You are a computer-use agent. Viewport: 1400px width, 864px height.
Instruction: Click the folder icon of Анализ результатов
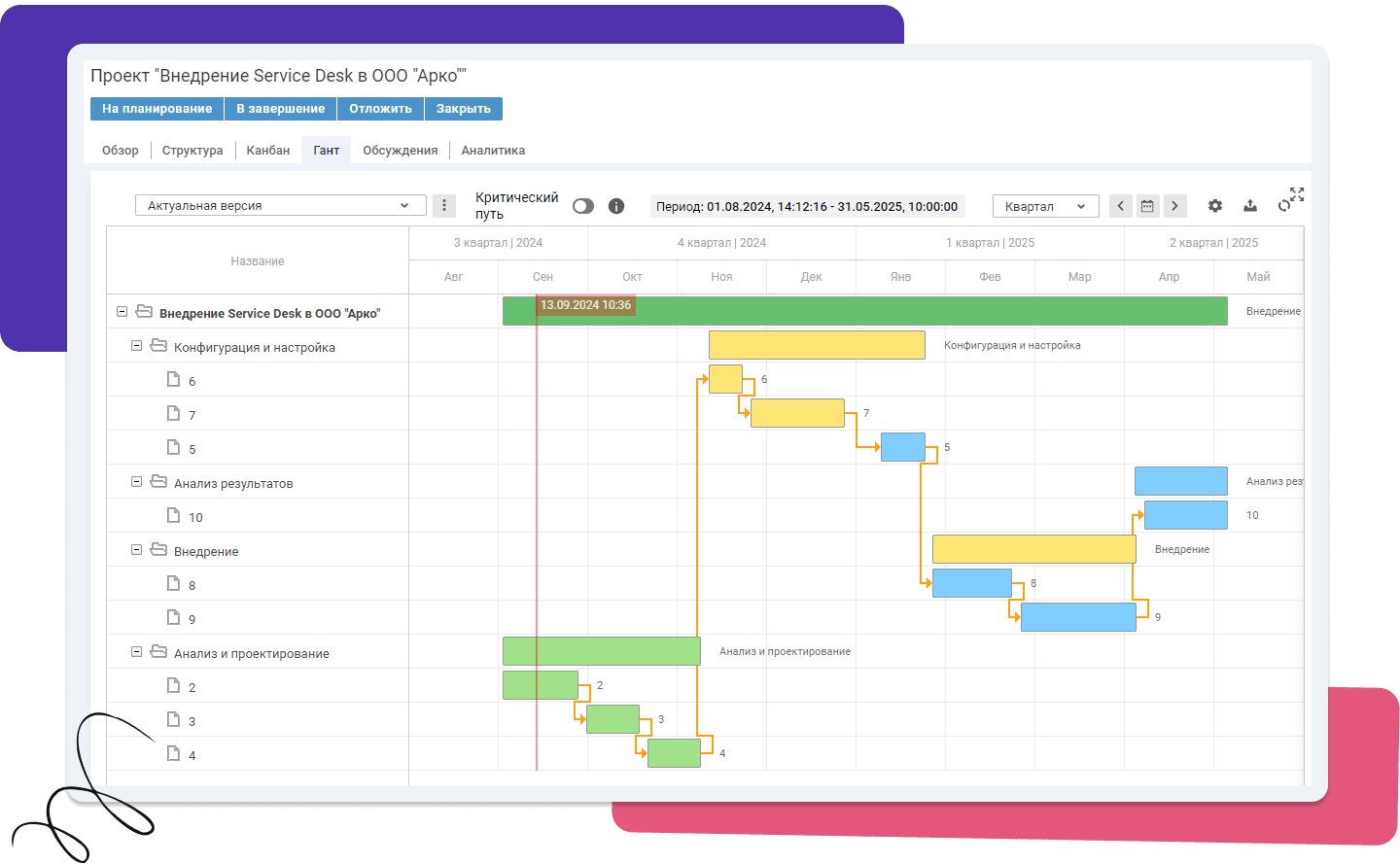158,482
